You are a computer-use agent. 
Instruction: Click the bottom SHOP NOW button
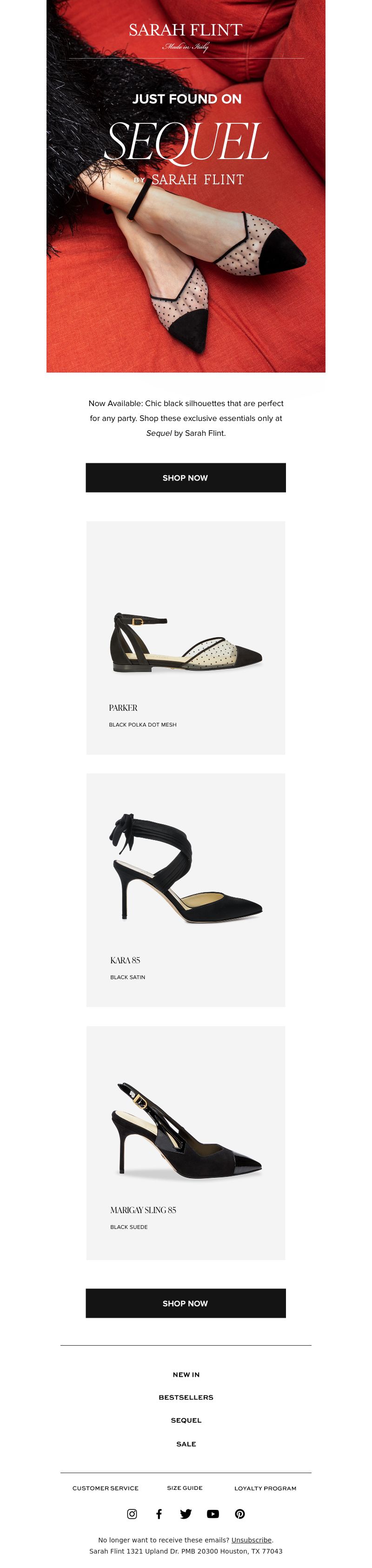click(186, 1303)
